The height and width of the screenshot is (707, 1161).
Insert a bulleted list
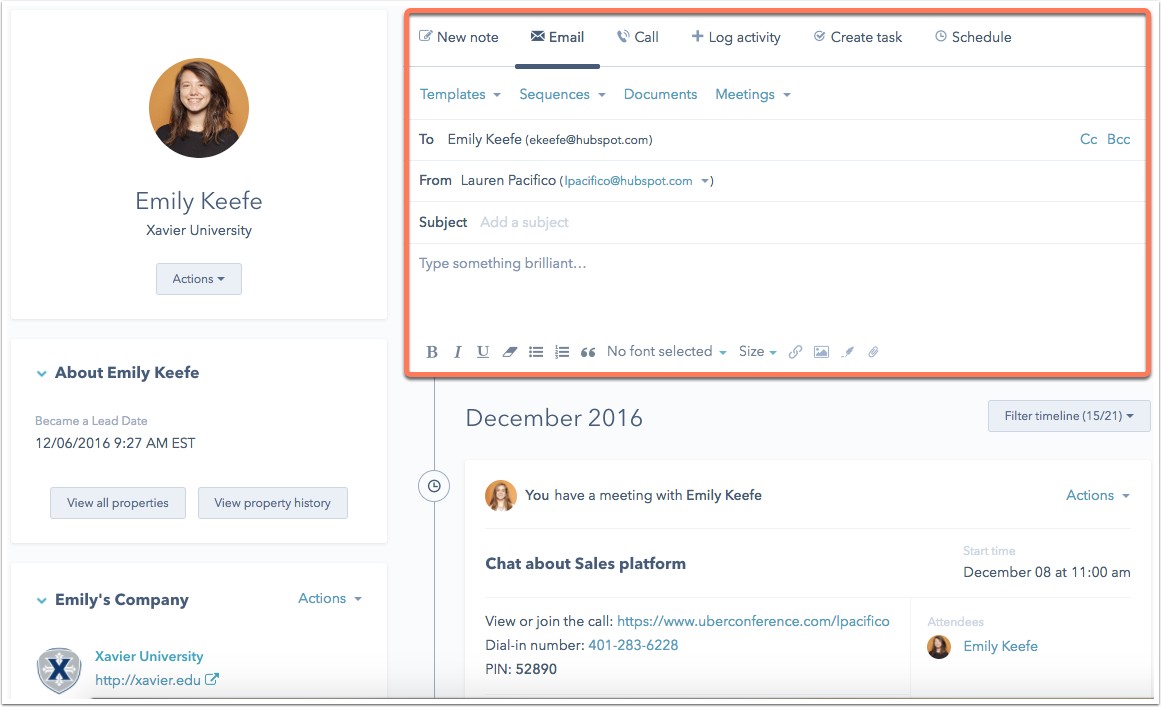click(536, 352)
